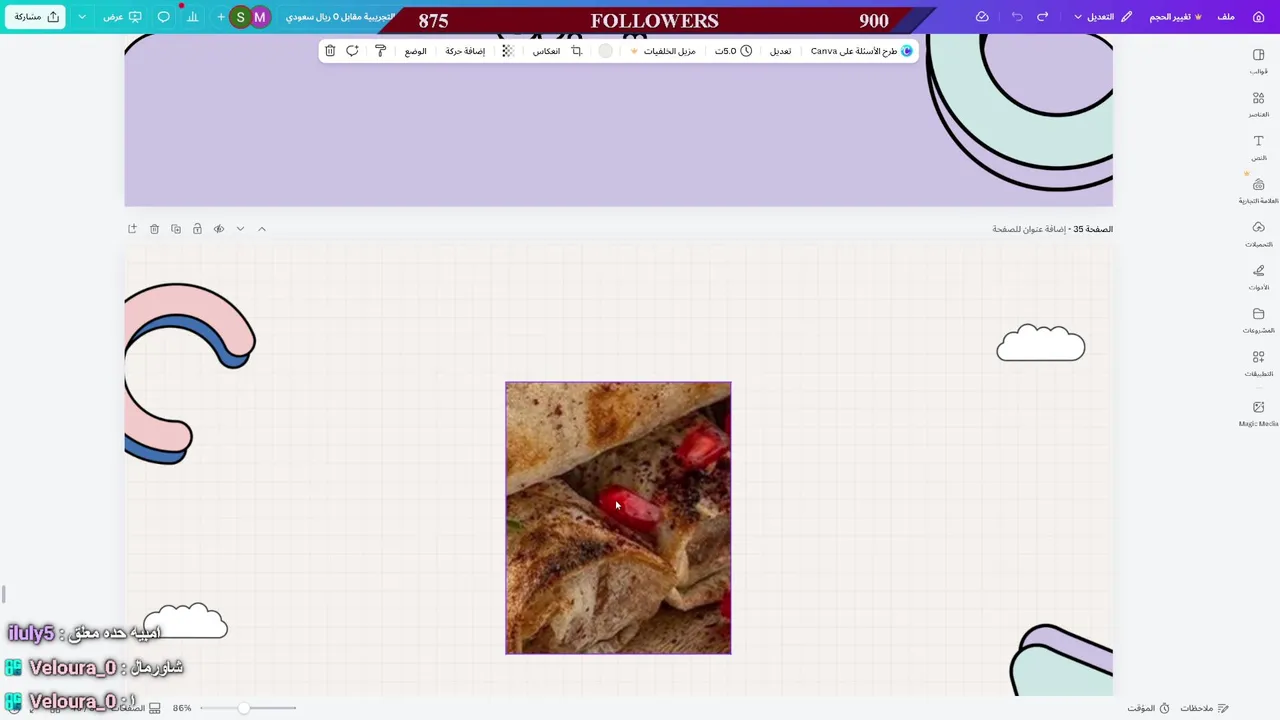Select the copy style paint roller icon

(380, 51)
